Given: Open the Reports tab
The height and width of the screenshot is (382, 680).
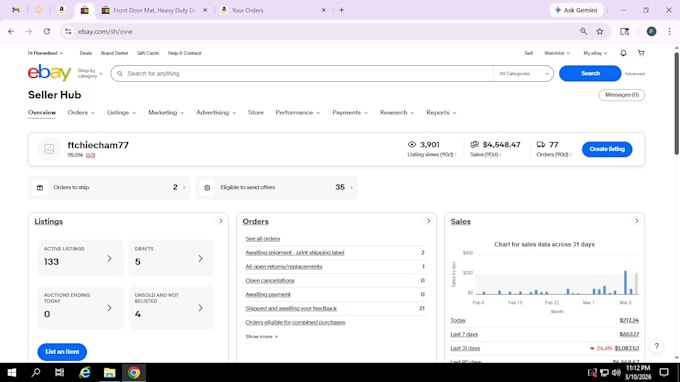Looking at the screenshot, I should point(441,113).
